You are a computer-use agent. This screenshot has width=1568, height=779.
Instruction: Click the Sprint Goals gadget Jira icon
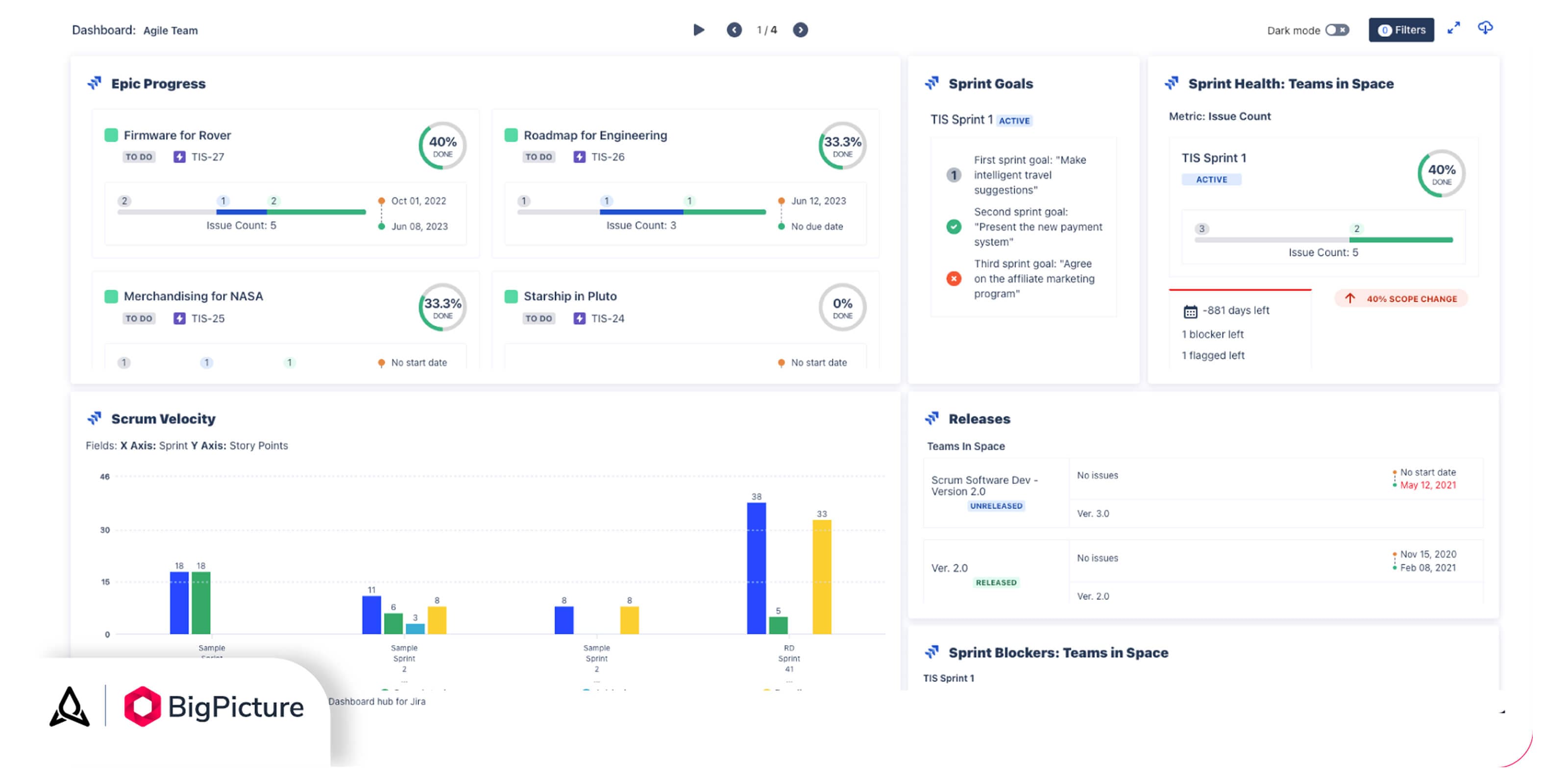point(932,83)
